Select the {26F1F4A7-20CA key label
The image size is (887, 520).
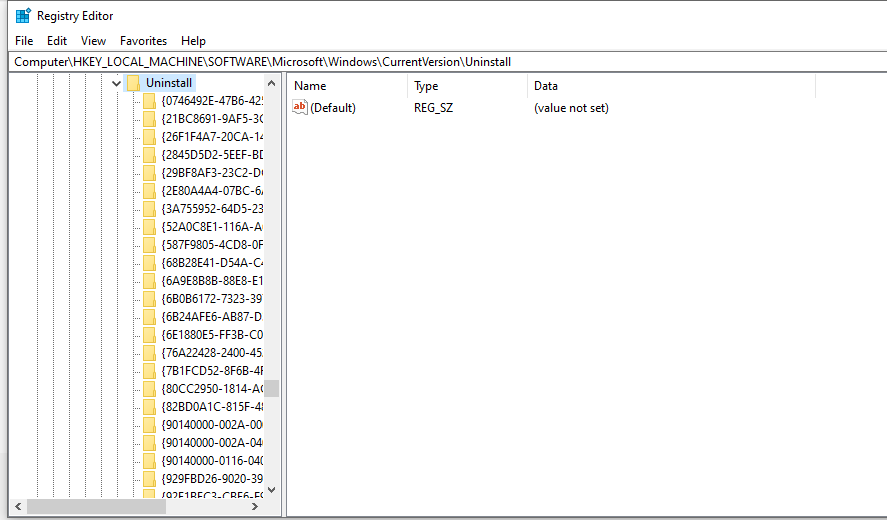pos(212,137)
